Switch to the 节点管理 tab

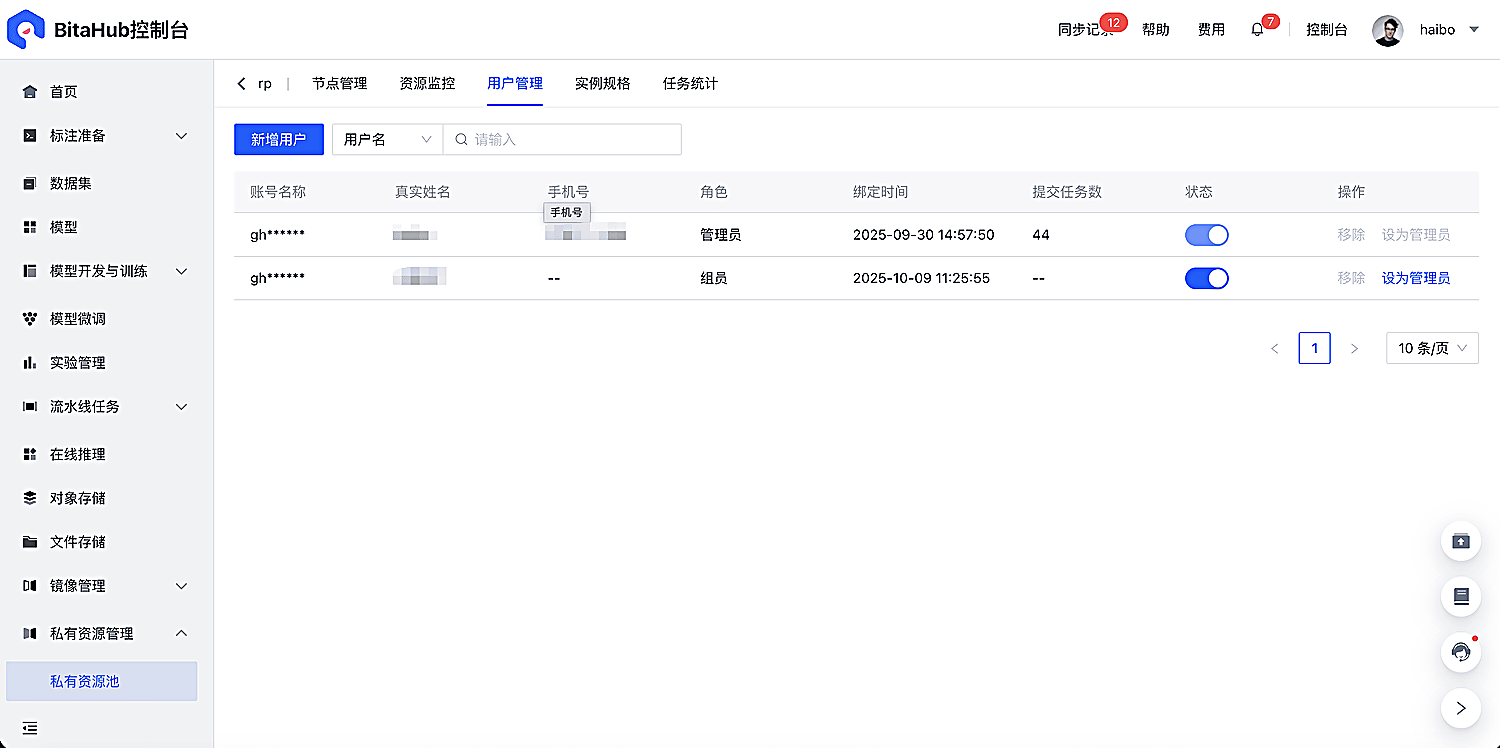point(339,84)
